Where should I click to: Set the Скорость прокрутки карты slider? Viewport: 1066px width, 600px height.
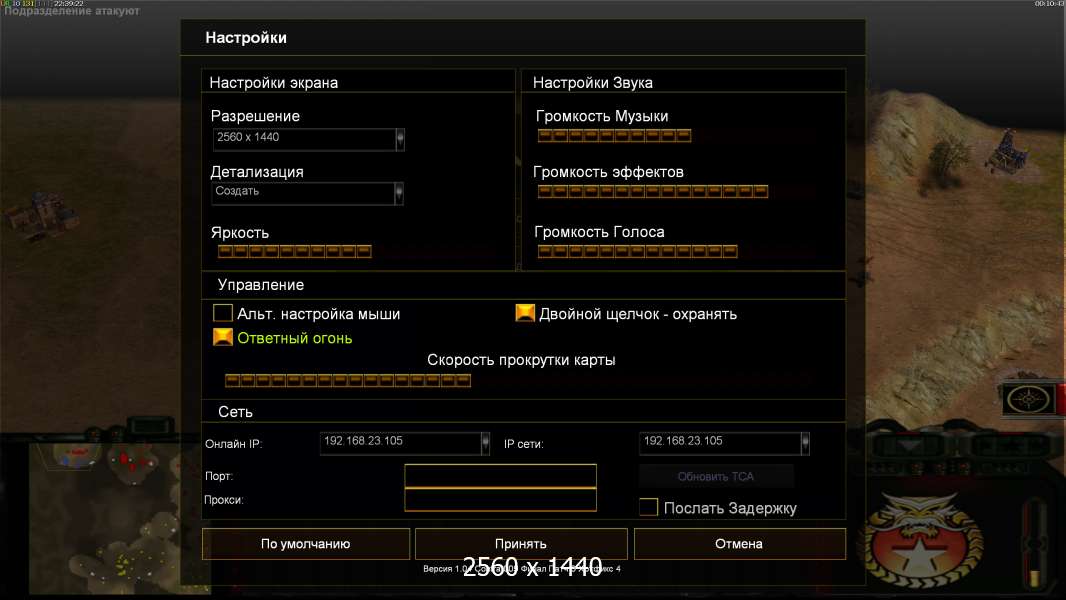(x=347, y=380)
